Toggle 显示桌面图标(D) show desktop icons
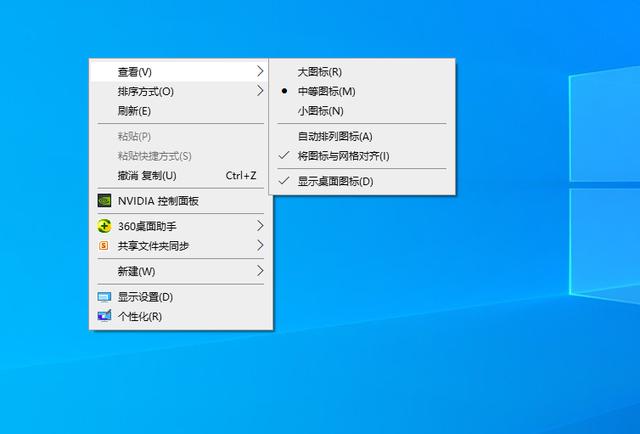Screen dimensions: 640x434 [x=362, y=181]
